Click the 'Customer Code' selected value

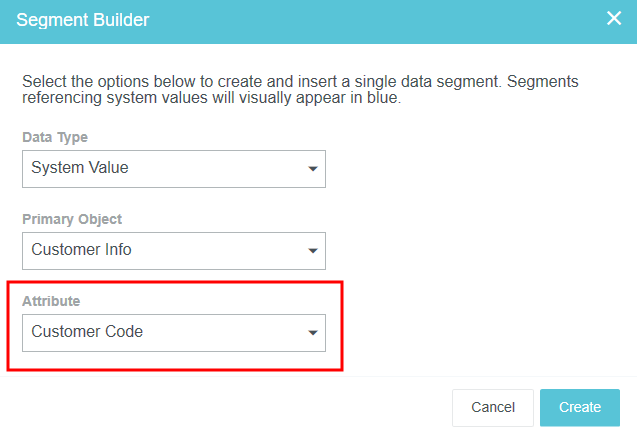pyautogui.click(x=87, y=332)
